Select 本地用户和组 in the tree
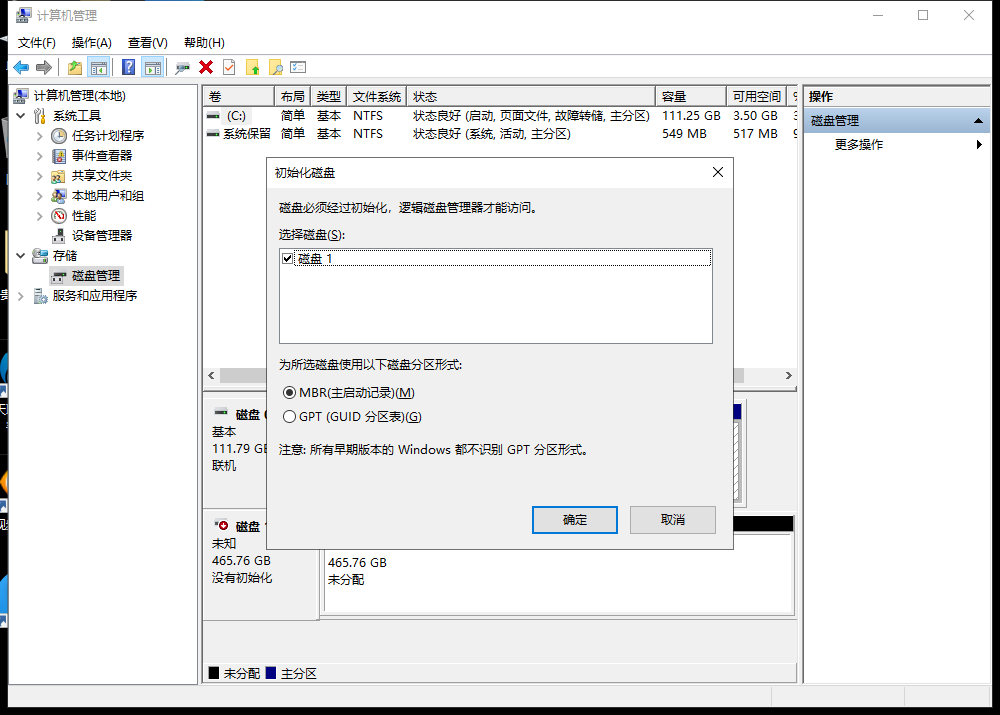Viewport: 1000px width, 715px height. [x=108, y=195]
